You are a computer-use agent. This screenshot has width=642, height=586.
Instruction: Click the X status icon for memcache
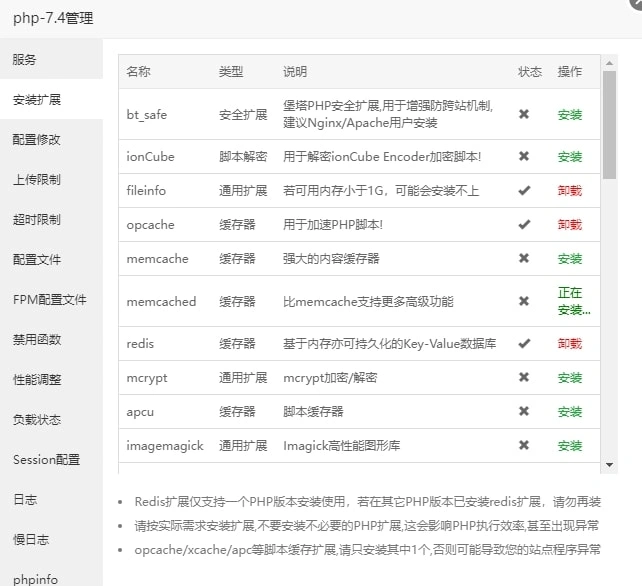point(524,259)
